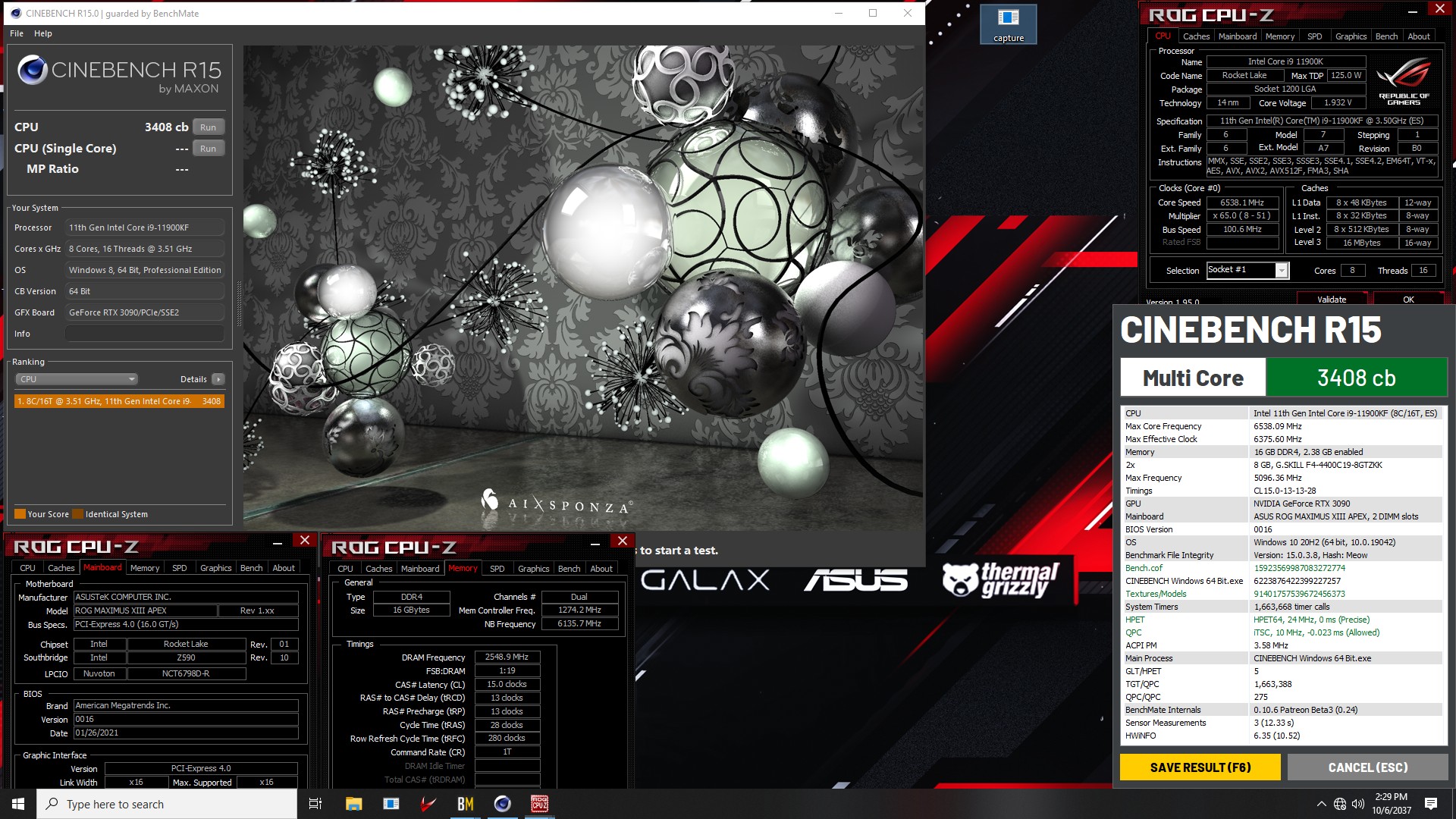
Task: Open the blue window app on the taskbar
Action: click(391, 804)
